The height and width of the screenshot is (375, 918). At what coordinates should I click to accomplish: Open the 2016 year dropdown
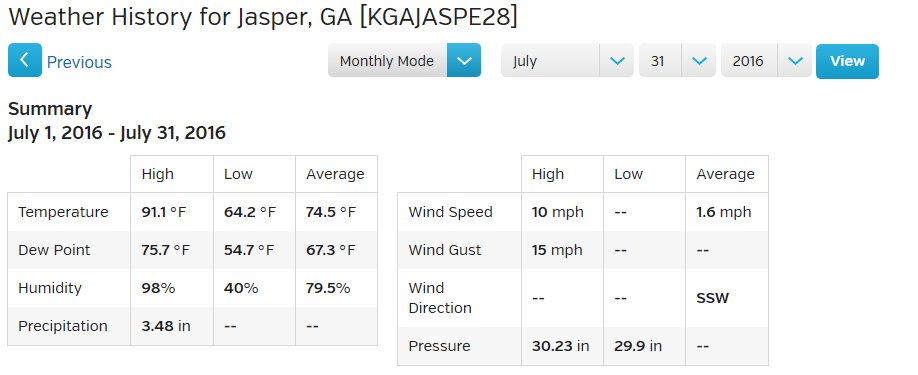(x=766, y=60)
